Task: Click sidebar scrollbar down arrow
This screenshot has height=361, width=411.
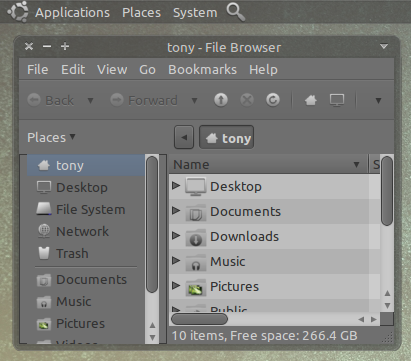Action: point(152,337)
